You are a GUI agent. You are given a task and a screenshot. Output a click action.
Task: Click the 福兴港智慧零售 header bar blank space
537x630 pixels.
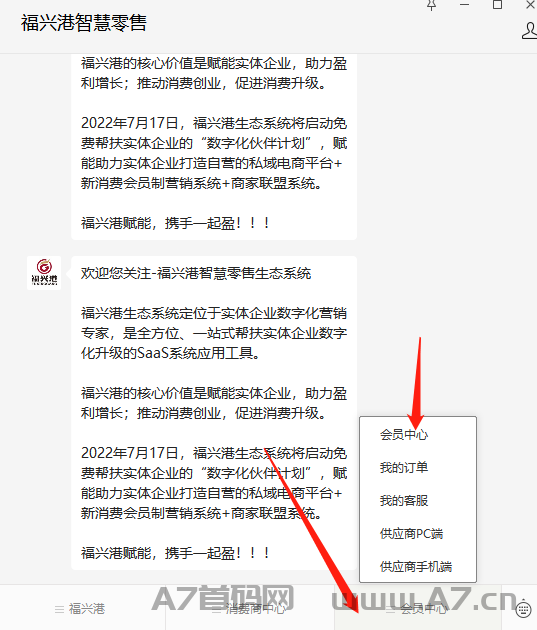click(x=281, y=26)
